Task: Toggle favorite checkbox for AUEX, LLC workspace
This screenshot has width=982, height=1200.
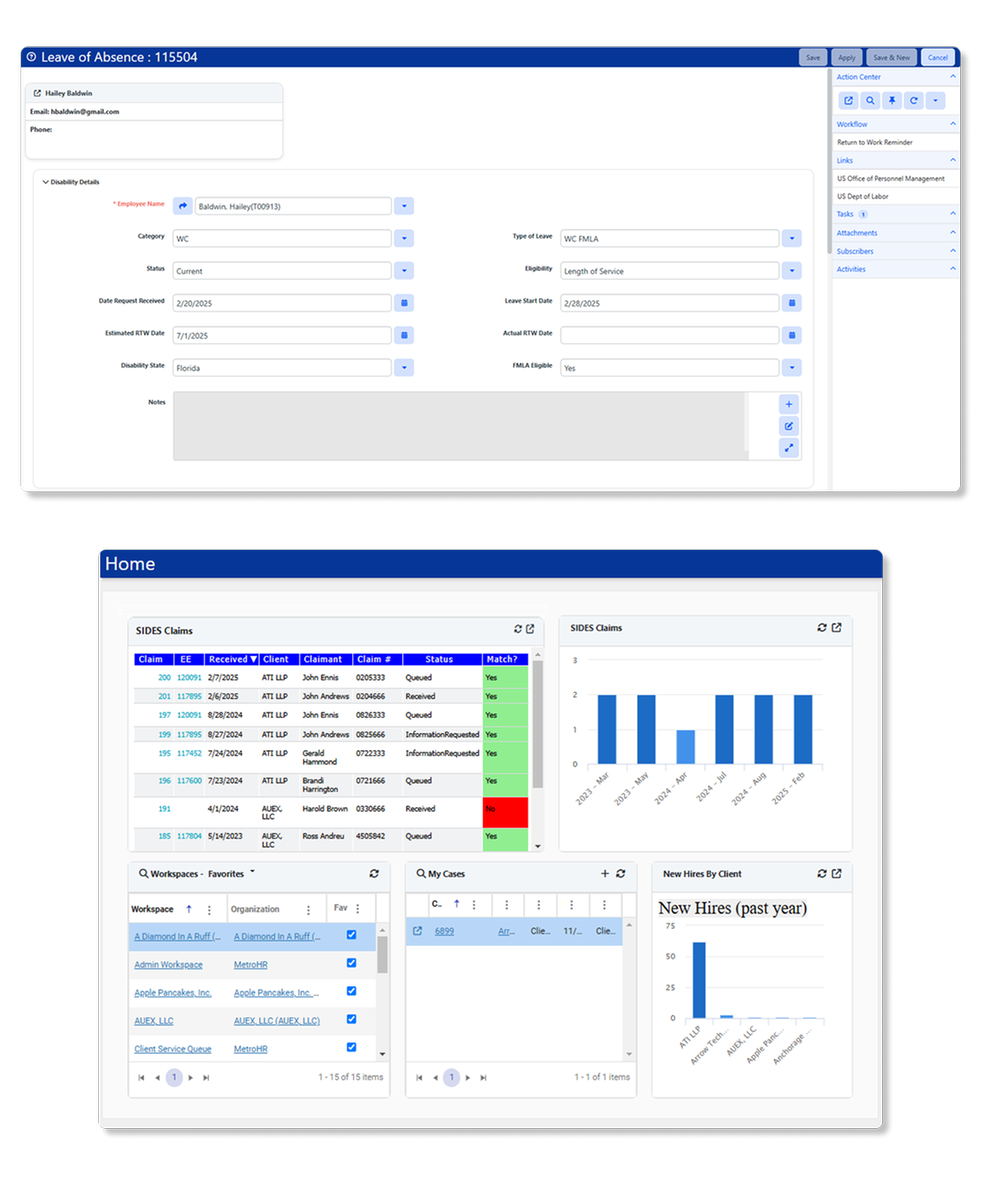Action: click(350, 1019)
